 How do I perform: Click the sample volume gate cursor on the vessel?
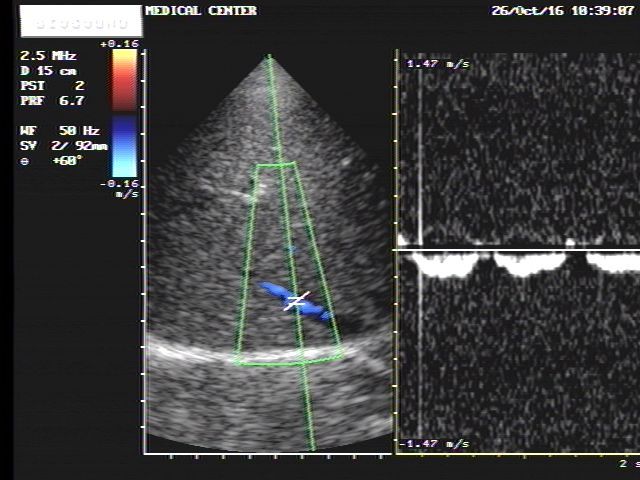coord(296,301)
